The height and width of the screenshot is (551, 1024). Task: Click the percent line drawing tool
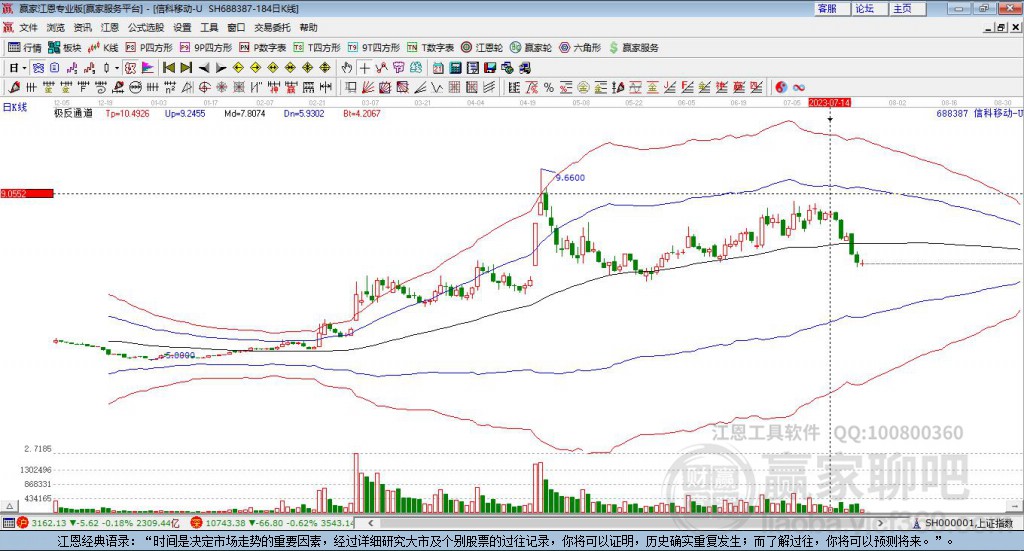pos(549,87)
